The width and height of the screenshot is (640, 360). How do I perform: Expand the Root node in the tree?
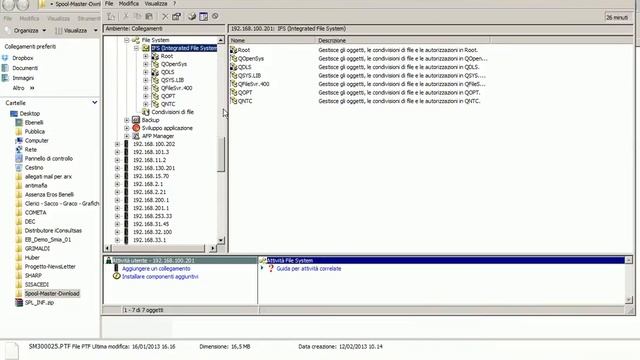click(x=146, y=56)
